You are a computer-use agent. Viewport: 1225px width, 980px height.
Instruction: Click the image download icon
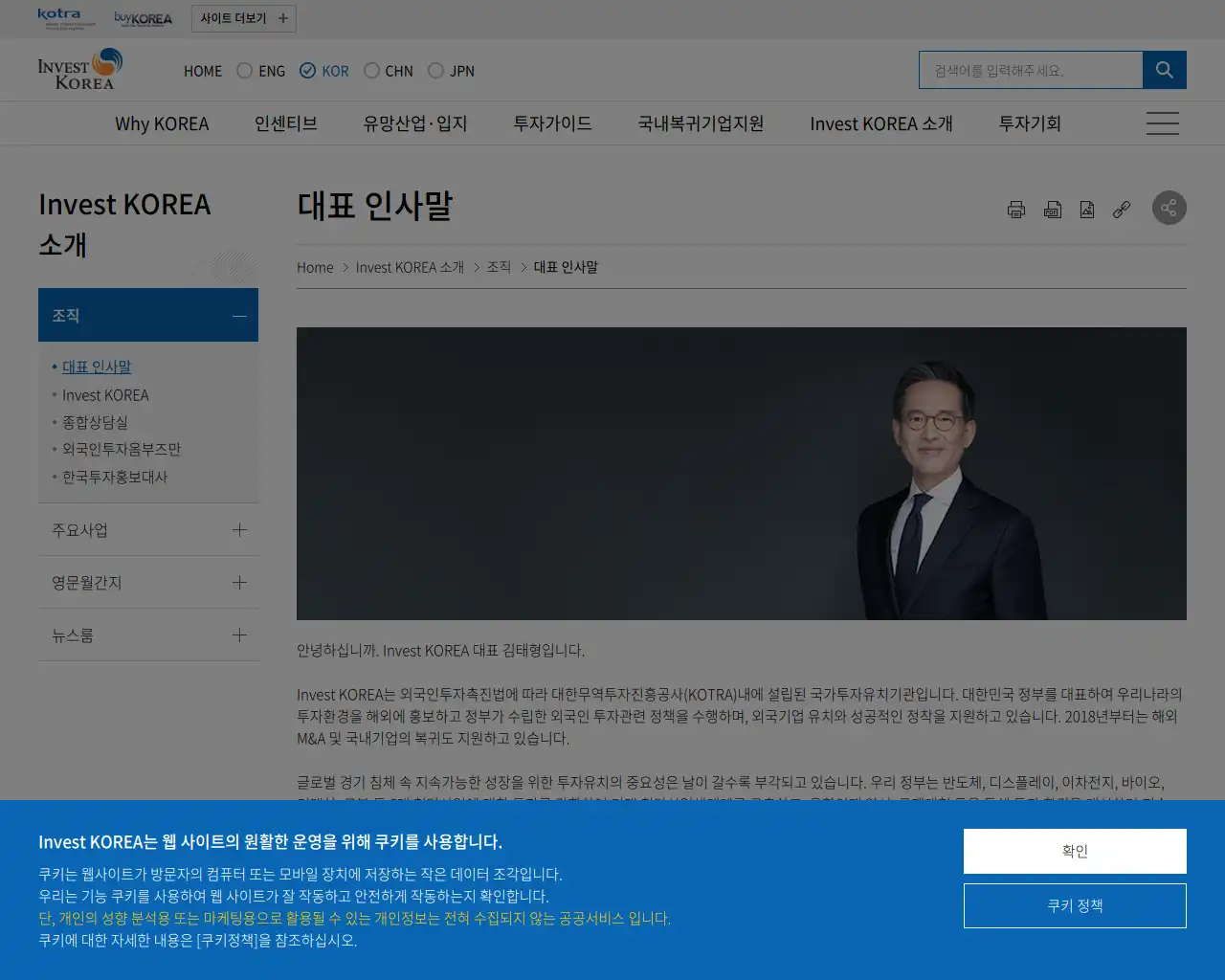point(1086,209)
